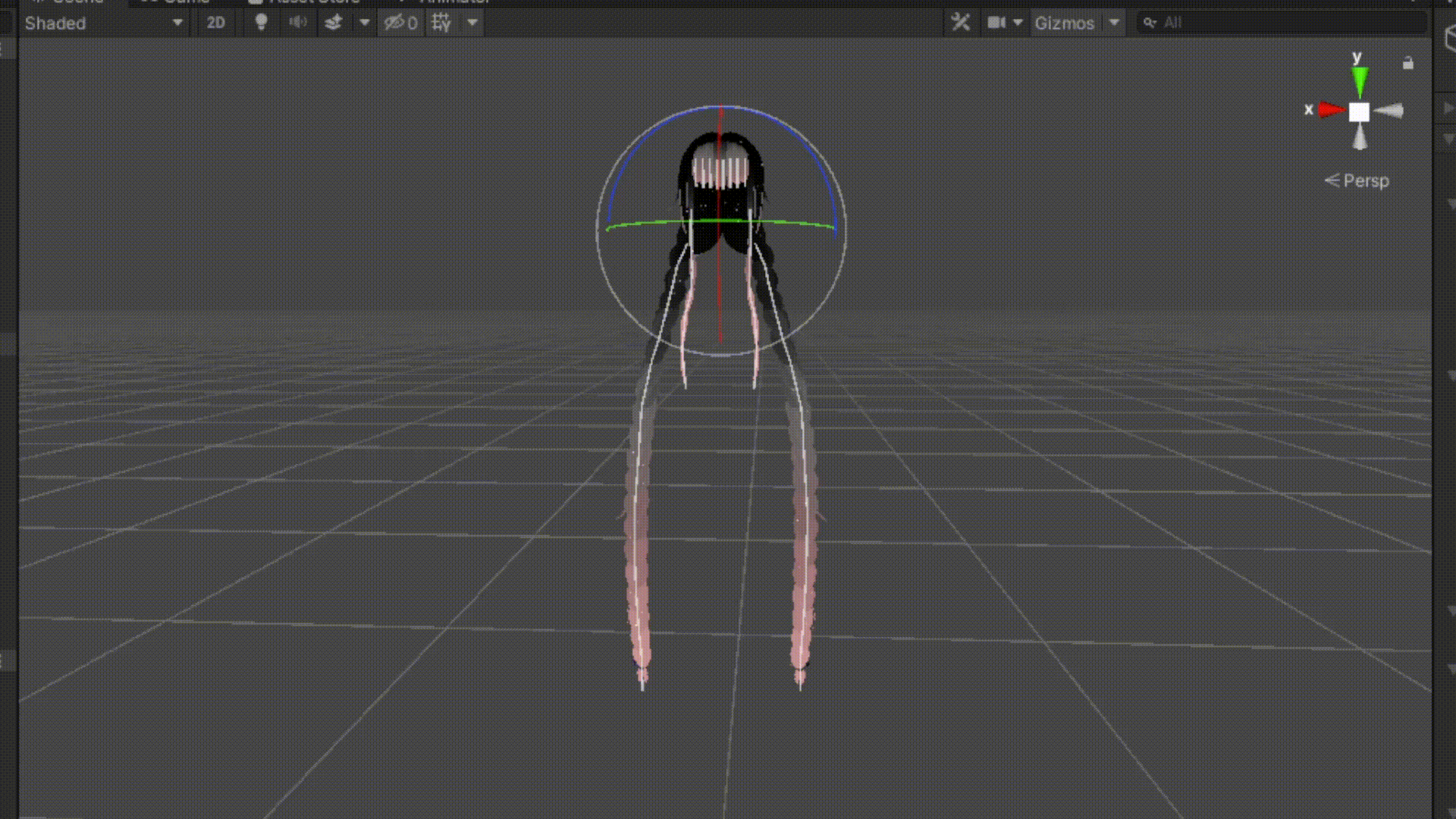Click the Gizmos button
The height and width of the screenshot is (819, 1456).
pos(1064,23)
